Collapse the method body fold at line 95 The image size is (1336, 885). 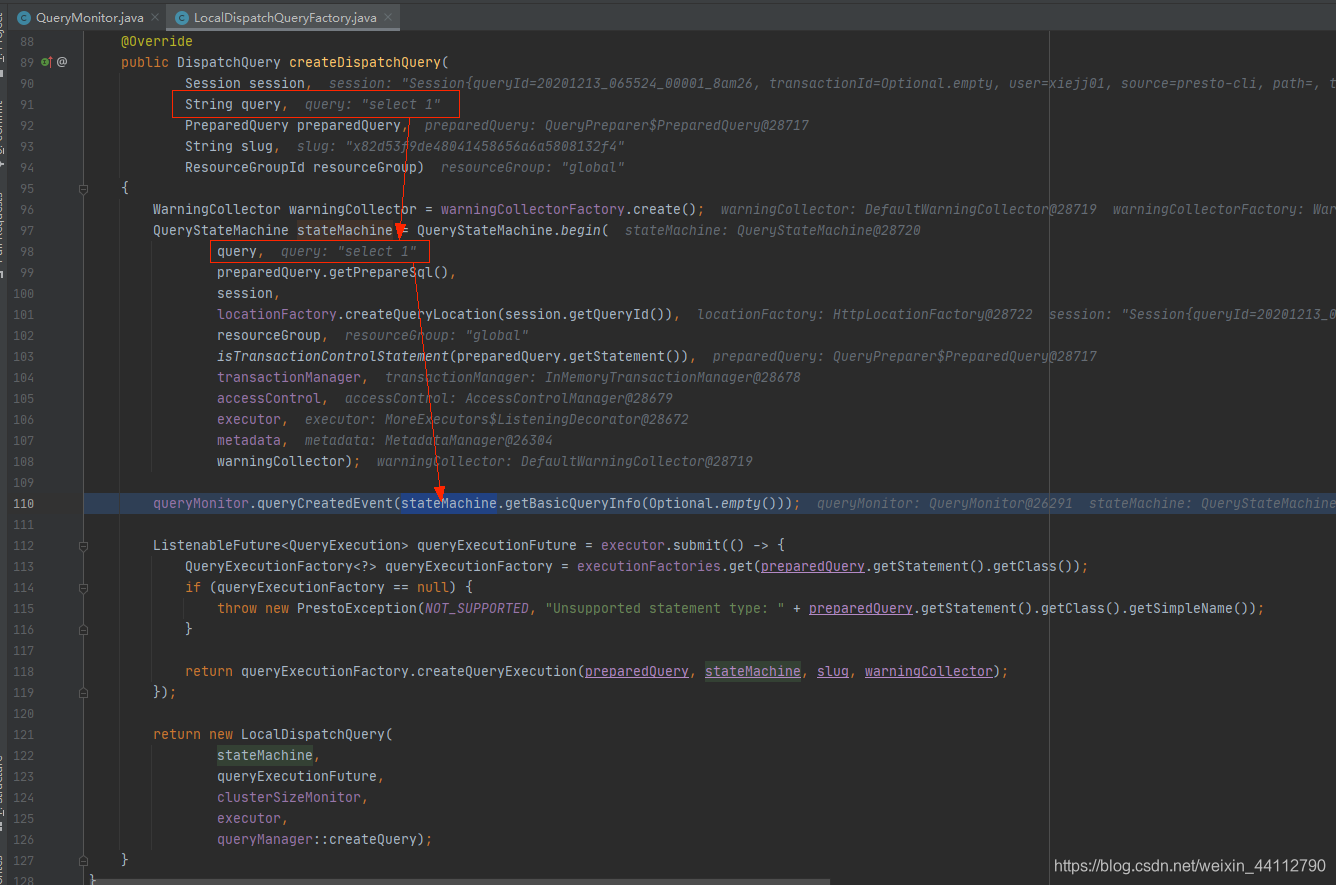(x=84, y=188)
